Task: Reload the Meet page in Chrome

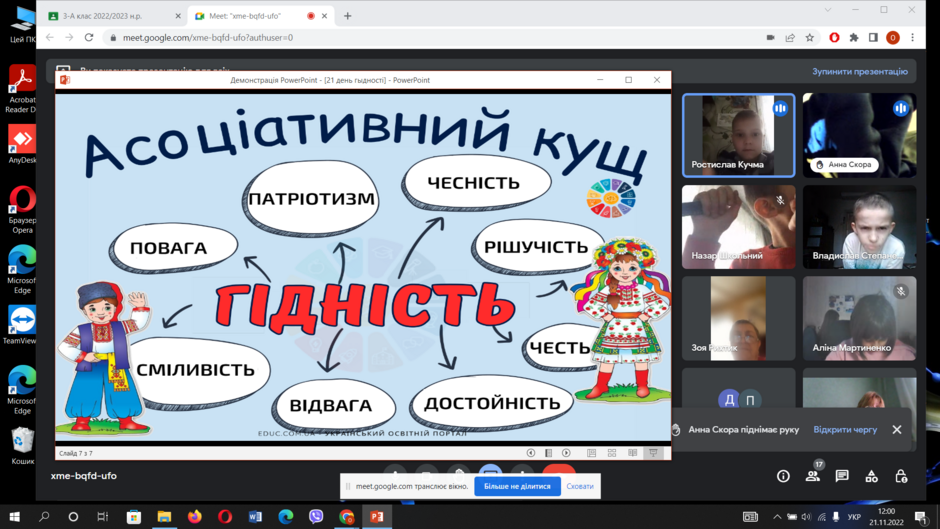Action: coord(89,37)
